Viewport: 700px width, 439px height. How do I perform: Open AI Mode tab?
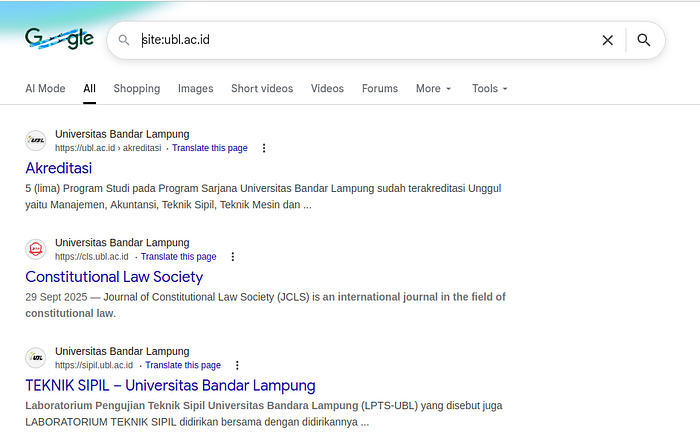click(x=45, y=88)
